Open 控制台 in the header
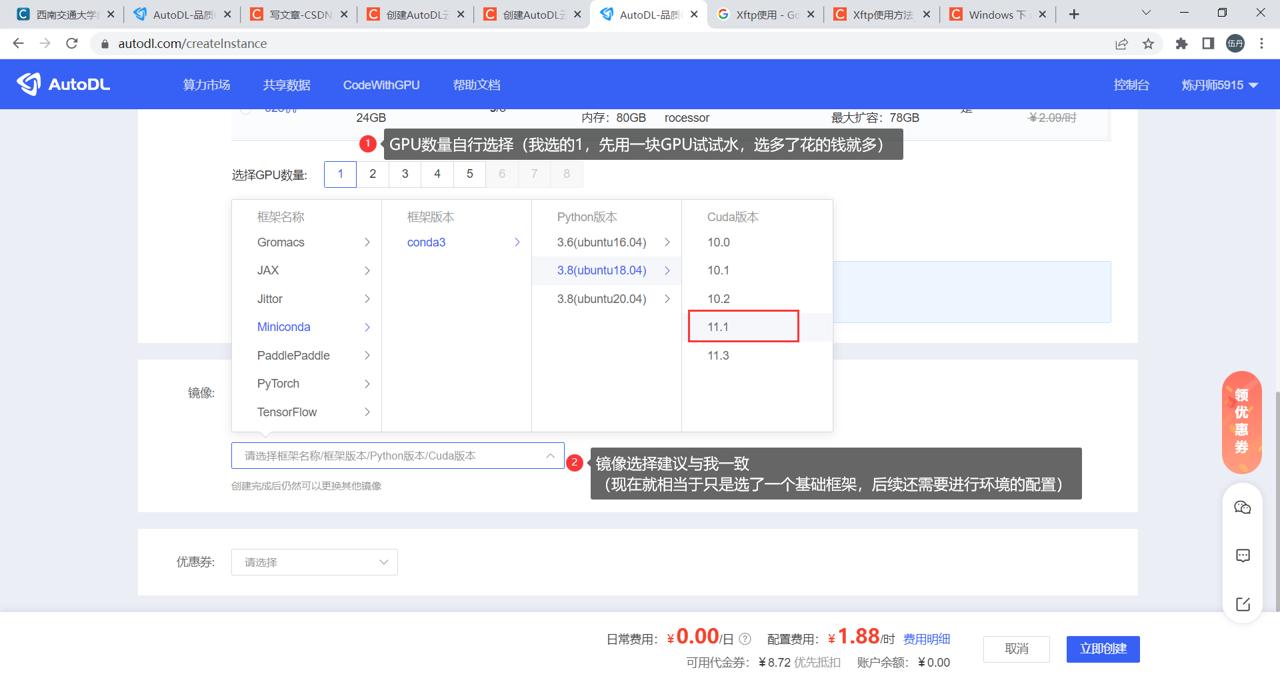 pyautogui.click(x=1131, y=85)
